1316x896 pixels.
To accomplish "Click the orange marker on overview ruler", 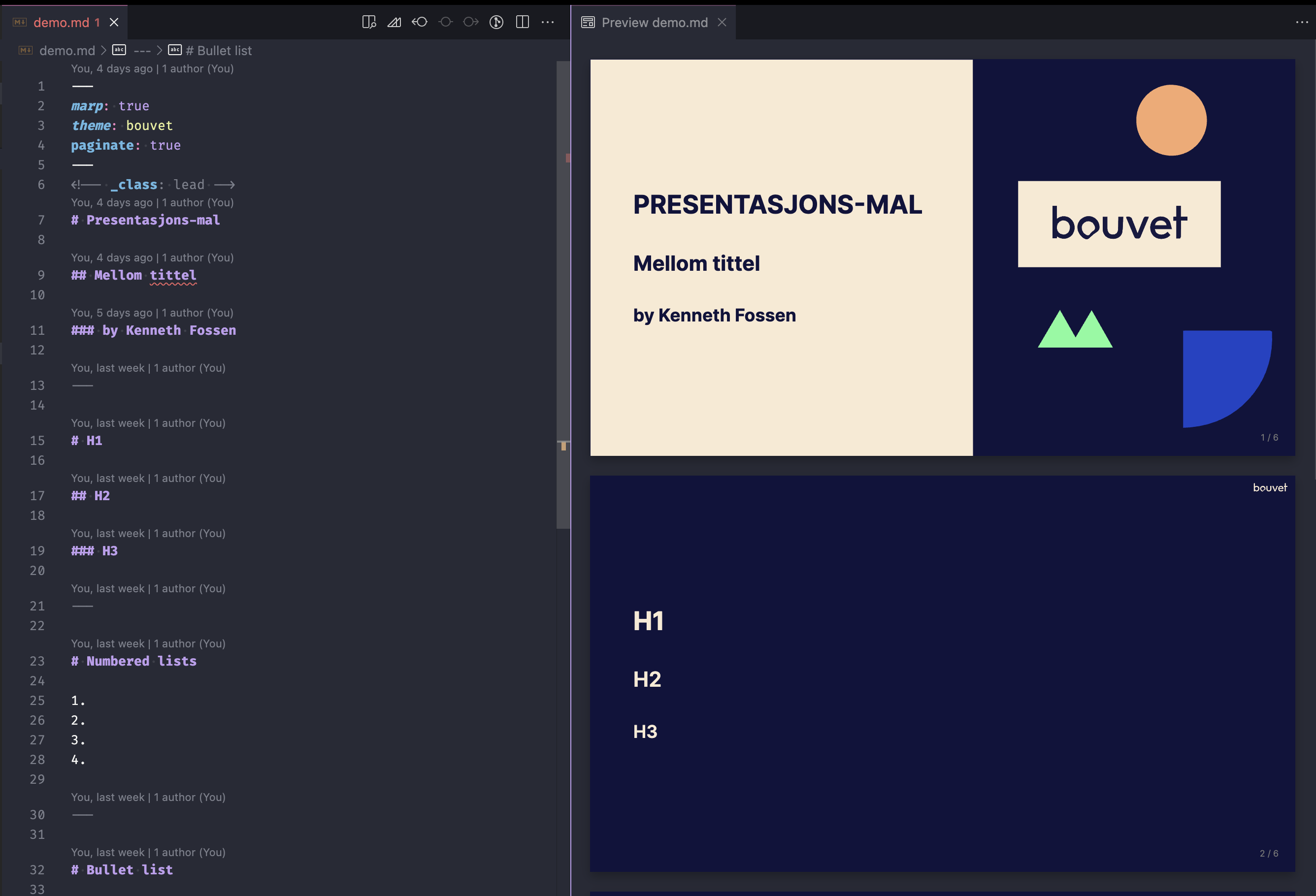I will 563,446.
